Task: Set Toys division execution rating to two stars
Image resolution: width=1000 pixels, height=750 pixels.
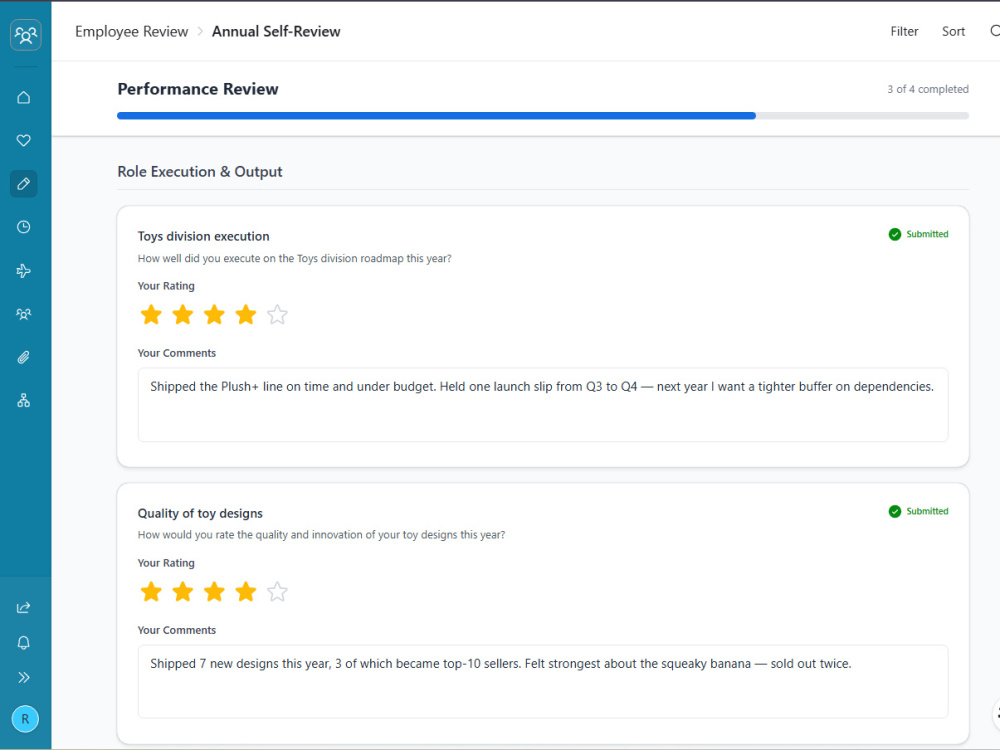Action: click(x=183, y=314)
